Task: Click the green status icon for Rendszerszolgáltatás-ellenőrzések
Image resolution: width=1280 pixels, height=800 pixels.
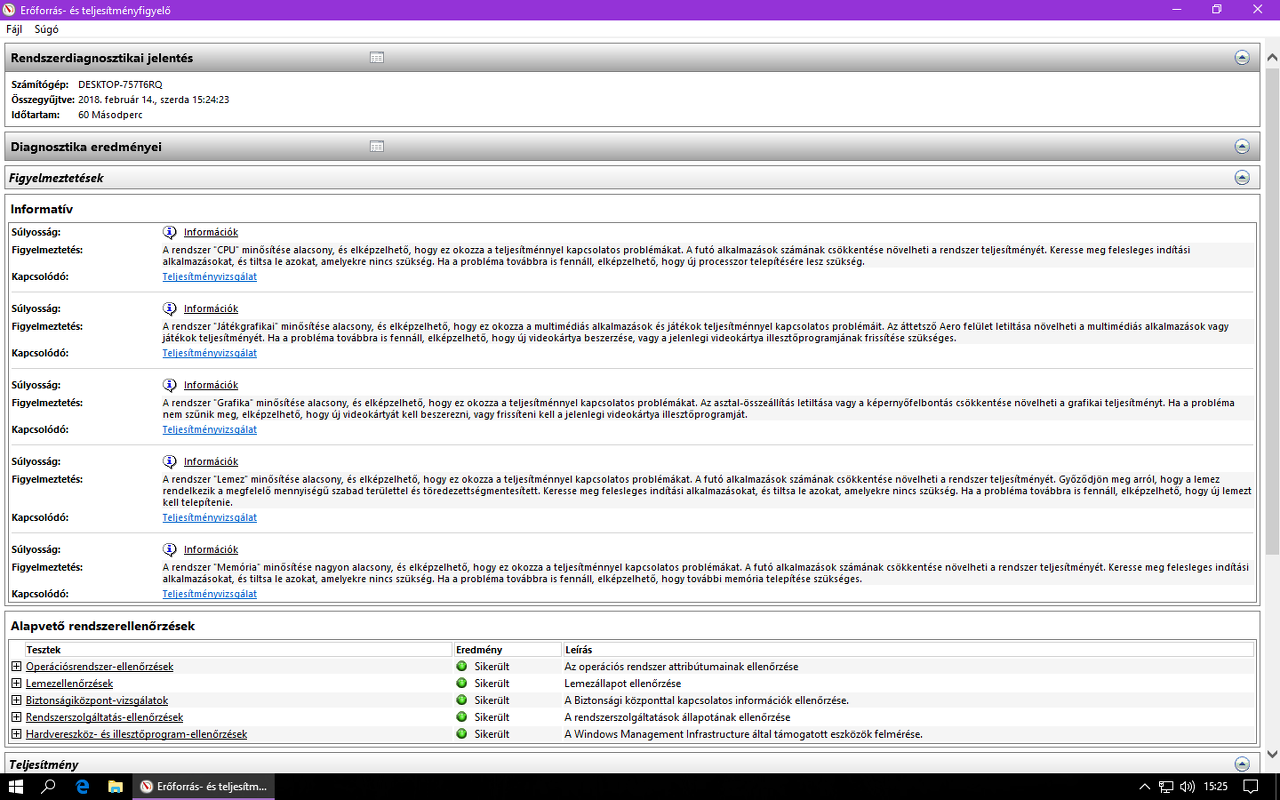Action: coord(461,717)
